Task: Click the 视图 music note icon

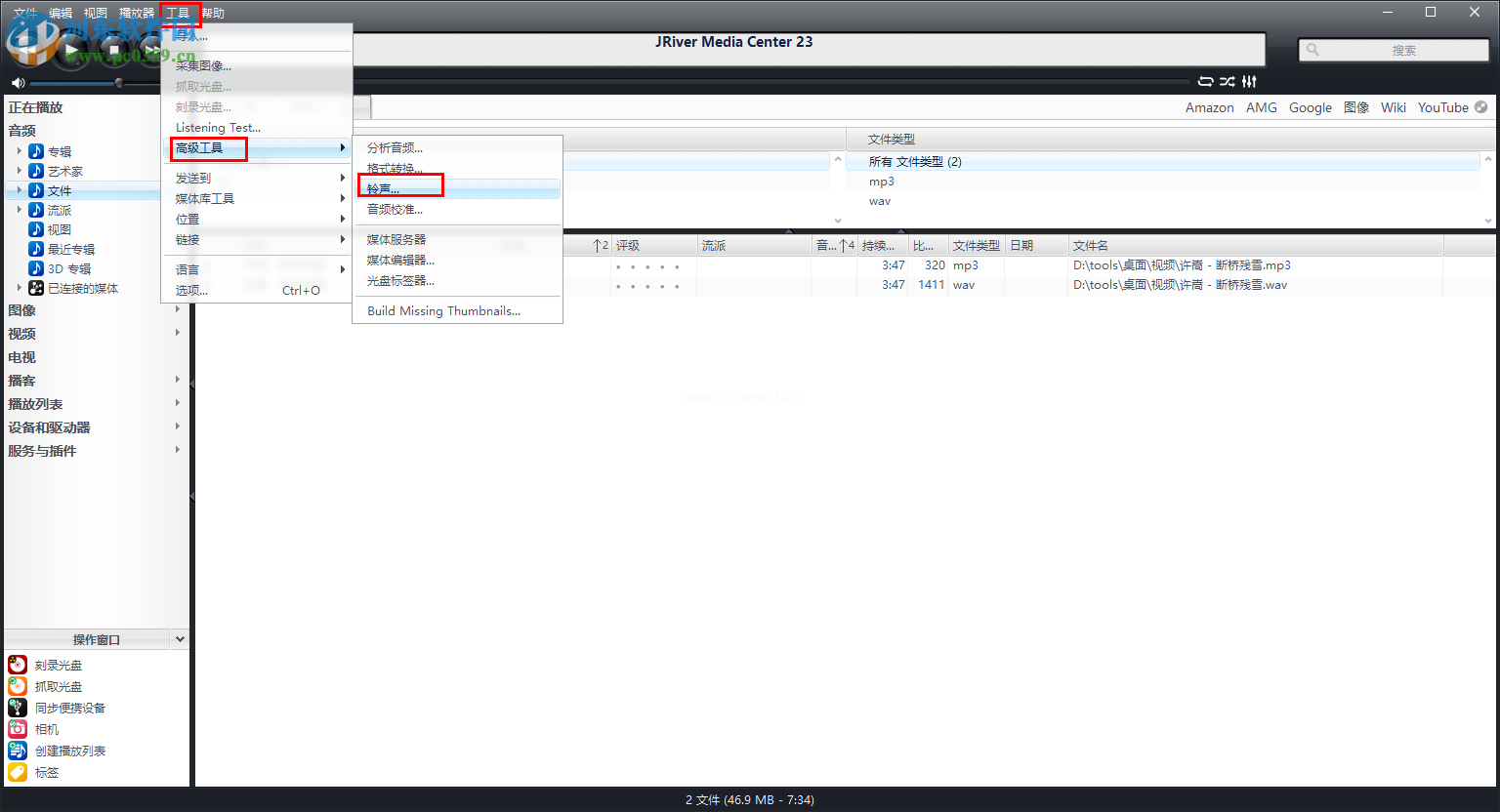Action: 36,229
